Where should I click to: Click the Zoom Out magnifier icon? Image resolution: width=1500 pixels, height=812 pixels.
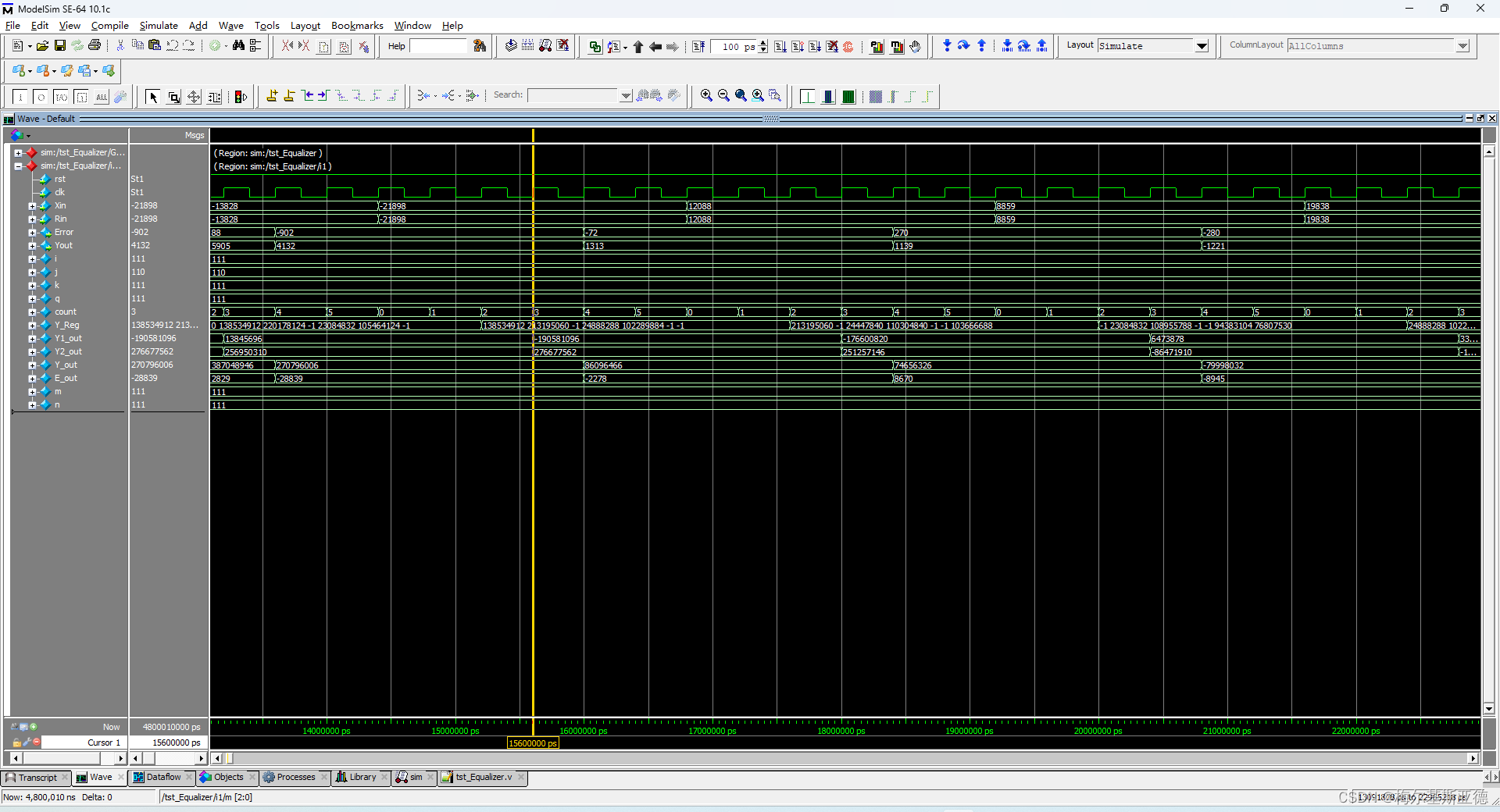(723, 95)
